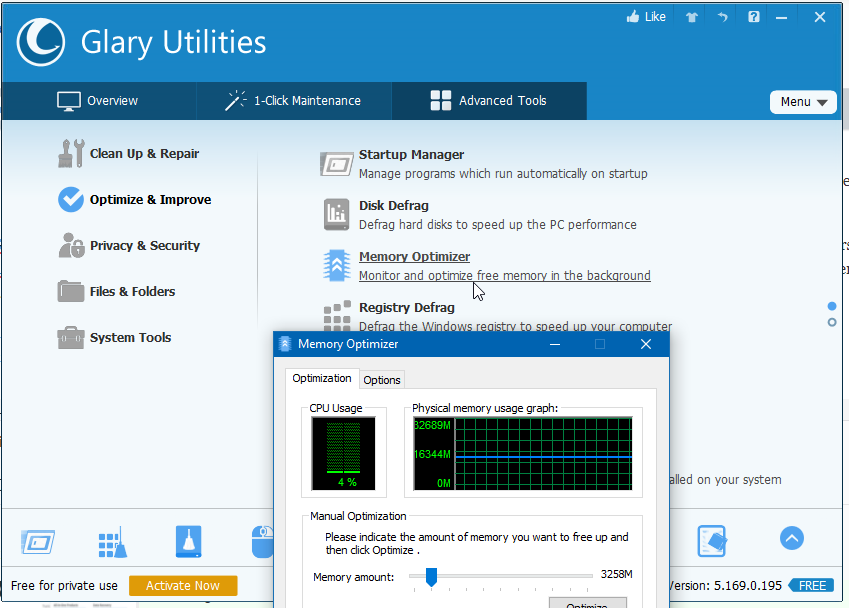This screenshot has width=849, height=608.
Task: Click the CPU Usage 4% meter
Action: 343,454
